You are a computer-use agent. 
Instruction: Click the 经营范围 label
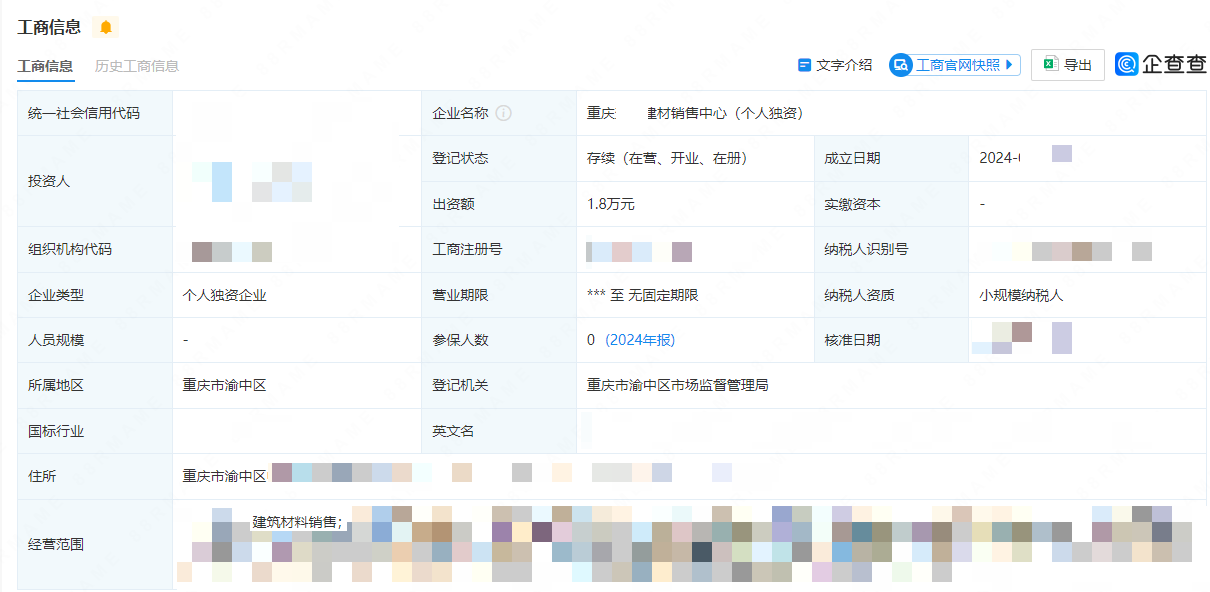tap(56, 545)
